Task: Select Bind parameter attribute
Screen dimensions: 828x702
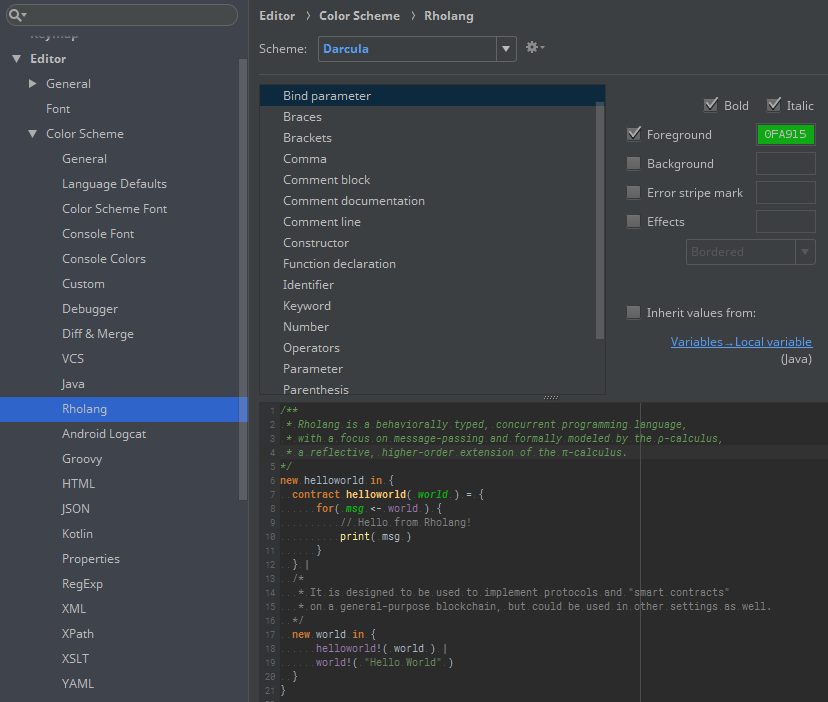Action: click(432, 96)
